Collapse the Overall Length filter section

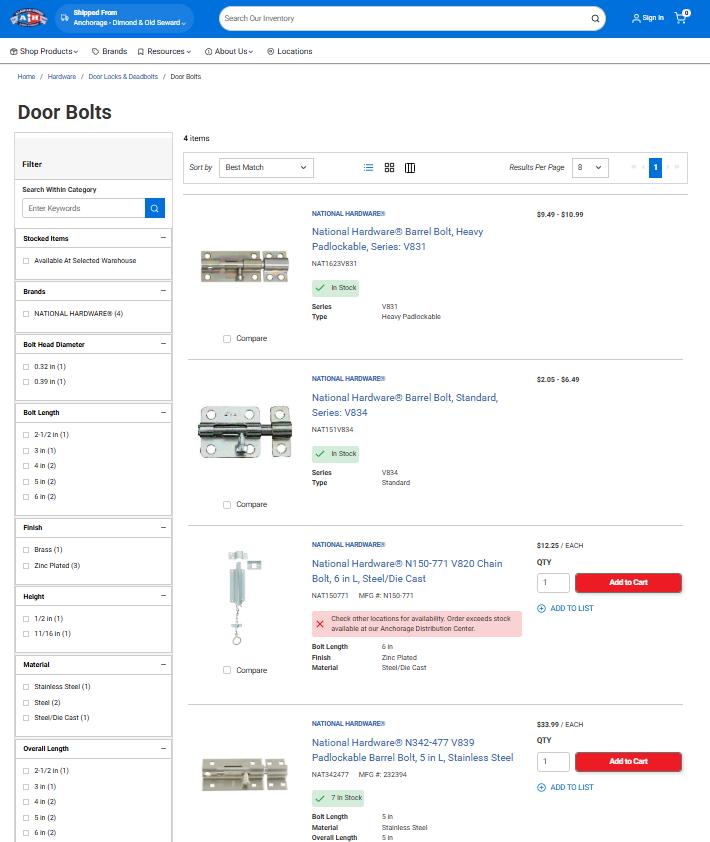(163, 748)
